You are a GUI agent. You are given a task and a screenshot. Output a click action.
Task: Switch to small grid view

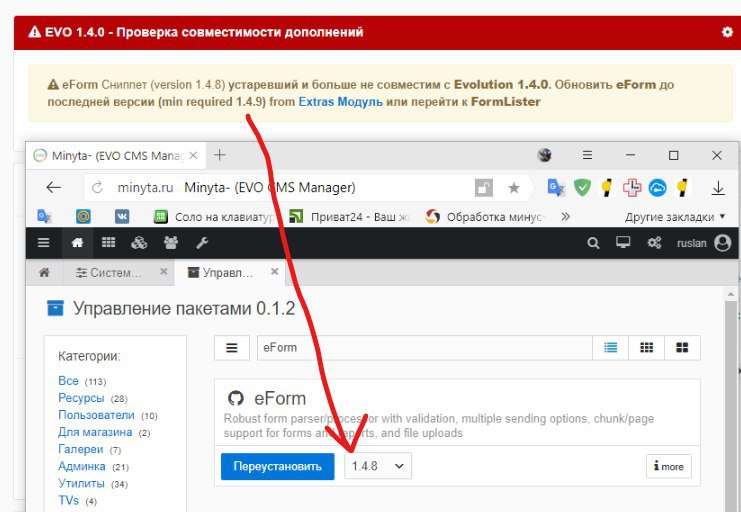[x=646, y=347]
